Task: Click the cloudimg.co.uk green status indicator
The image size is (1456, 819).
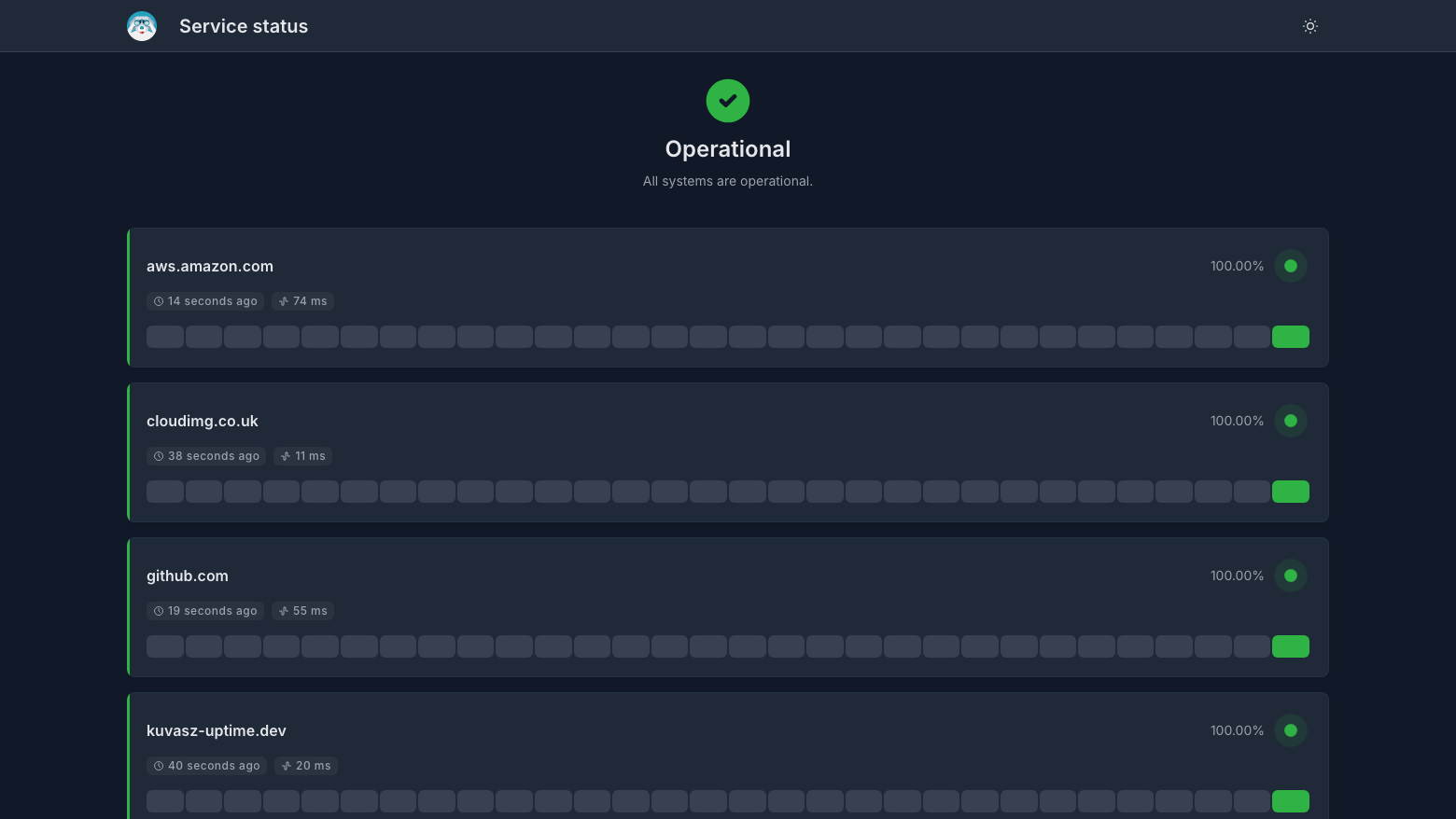Action: 1291,421
